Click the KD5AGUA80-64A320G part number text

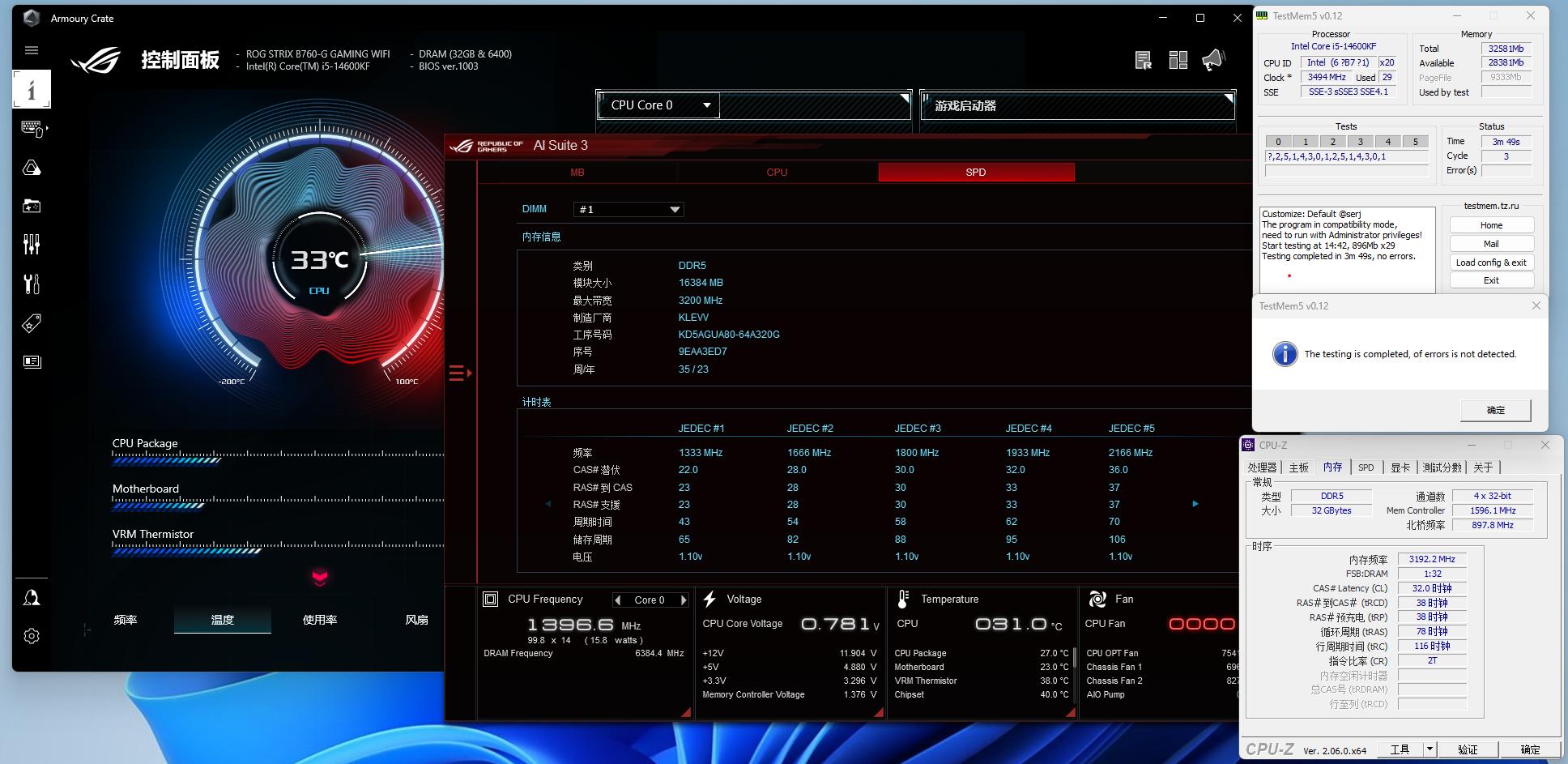click(729, 335)
